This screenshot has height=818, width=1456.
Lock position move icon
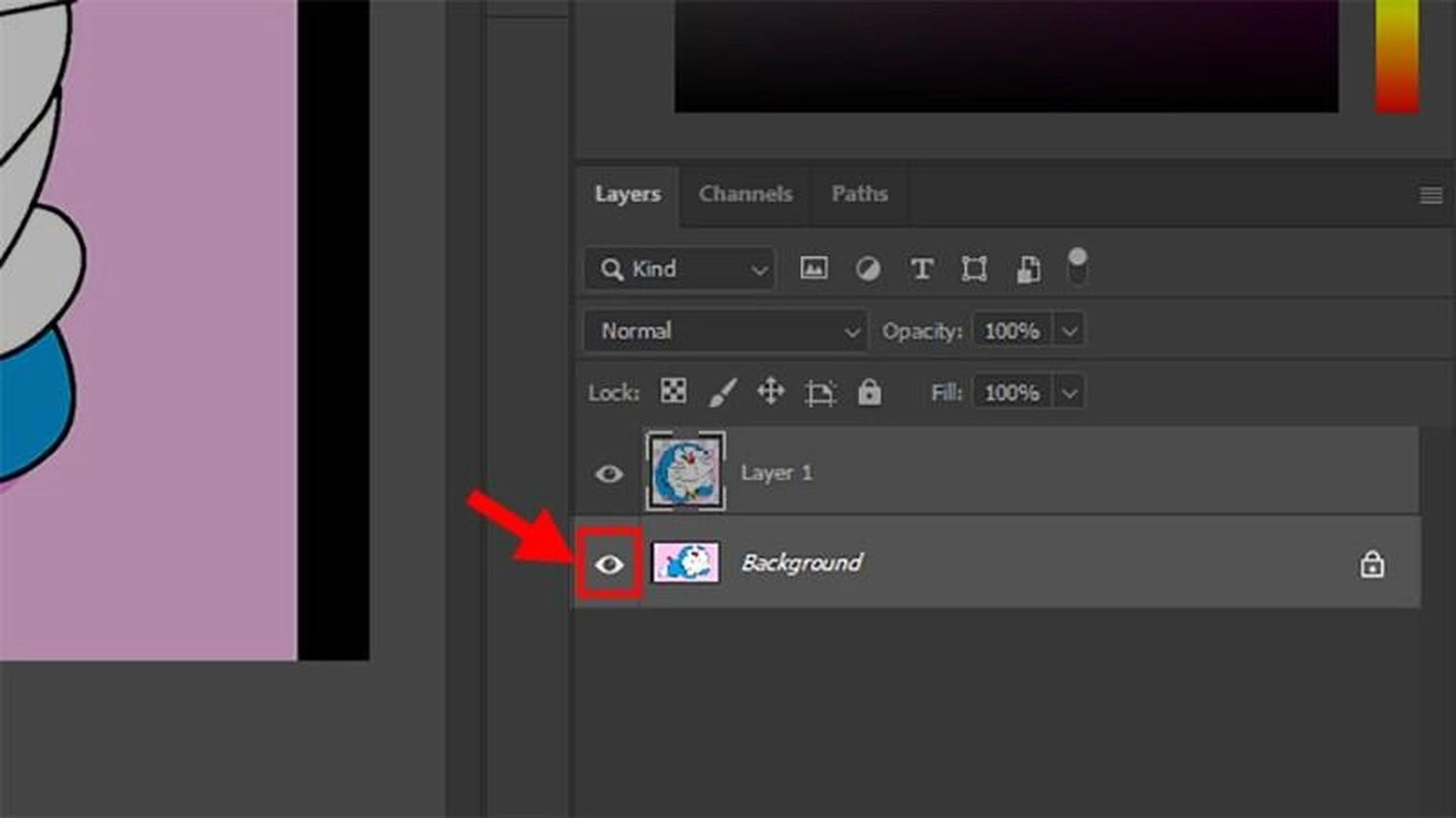point(771,392)
